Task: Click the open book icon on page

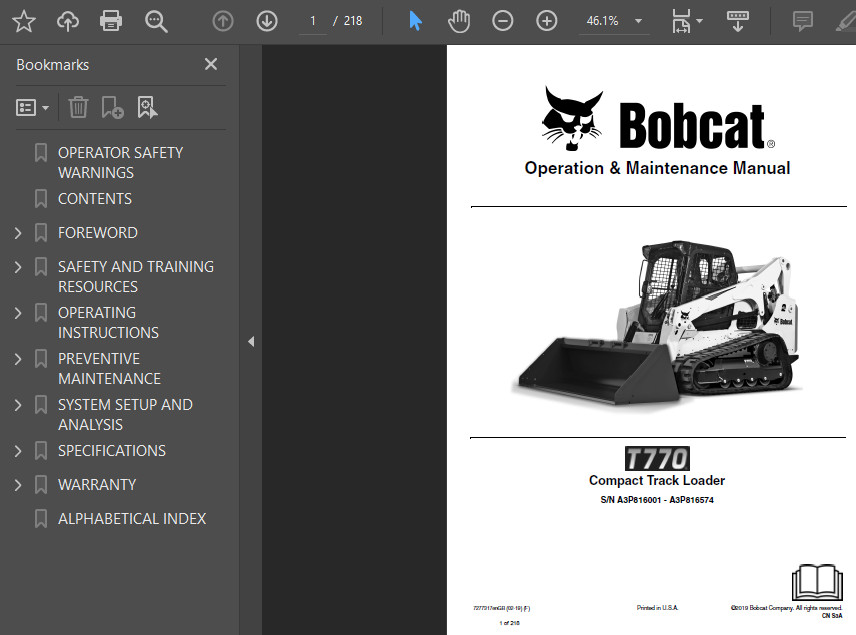Action: coord(817,583)
